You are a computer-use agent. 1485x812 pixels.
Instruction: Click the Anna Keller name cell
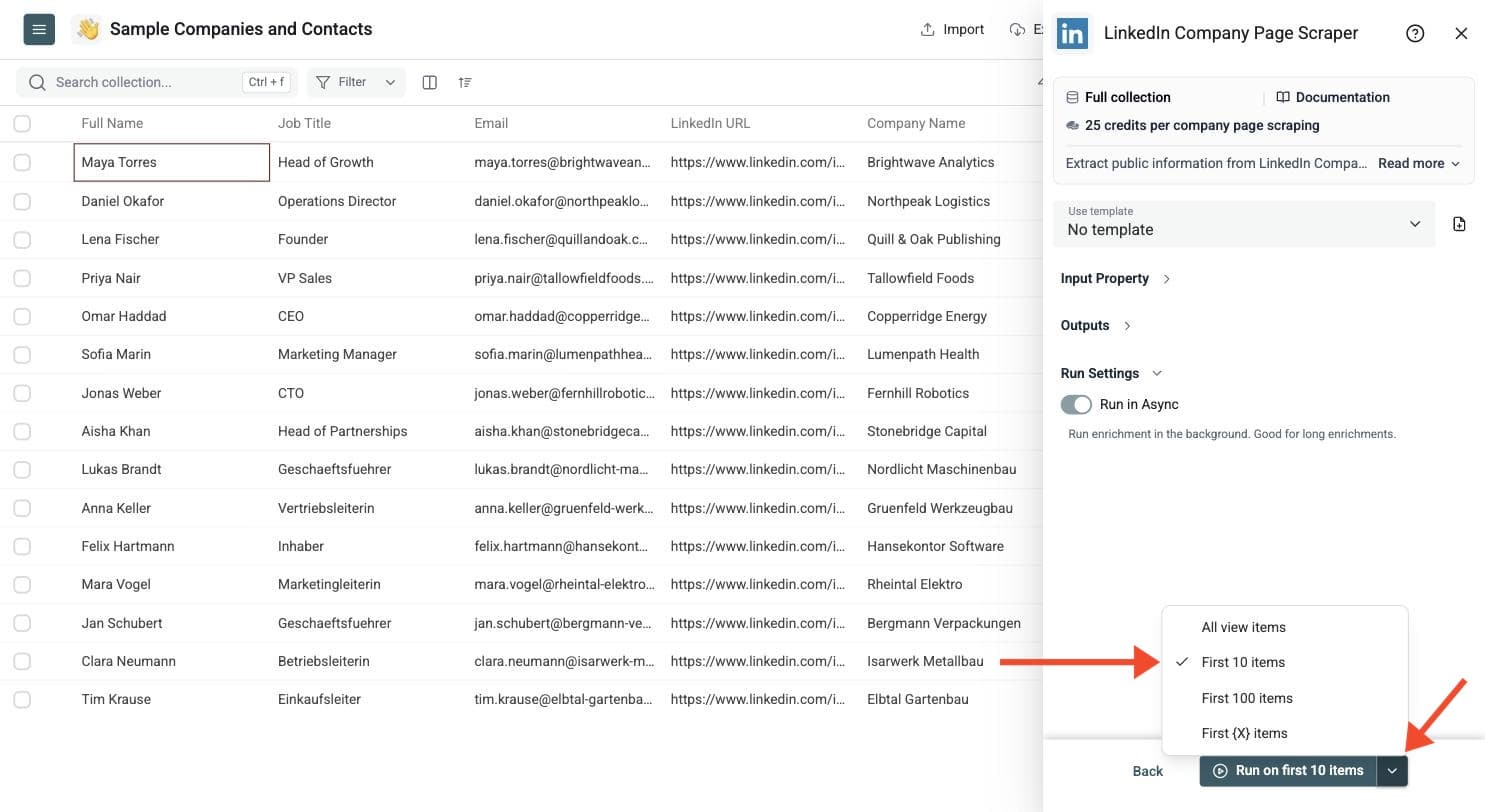click(x=171, y=508)
